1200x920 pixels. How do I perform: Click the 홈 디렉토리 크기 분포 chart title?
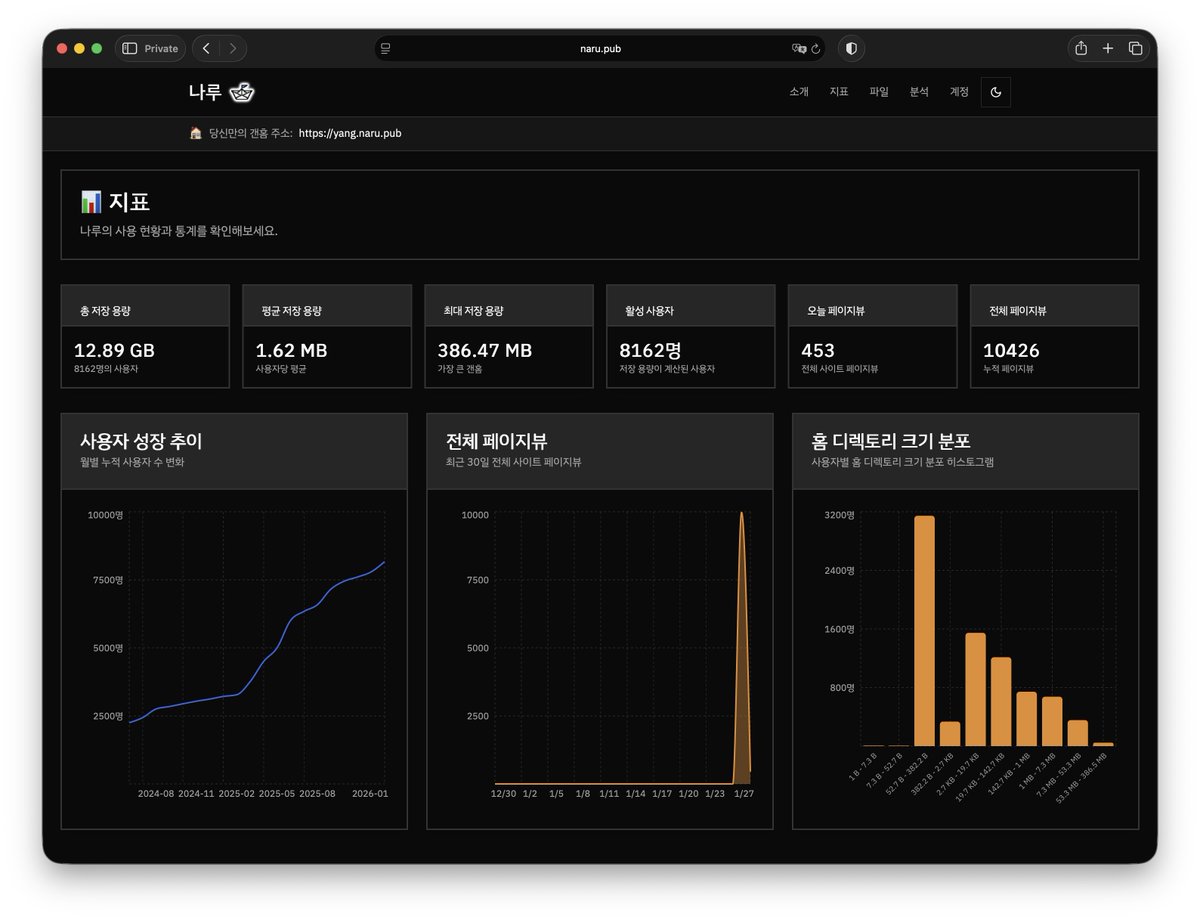(x=891, y=441)
